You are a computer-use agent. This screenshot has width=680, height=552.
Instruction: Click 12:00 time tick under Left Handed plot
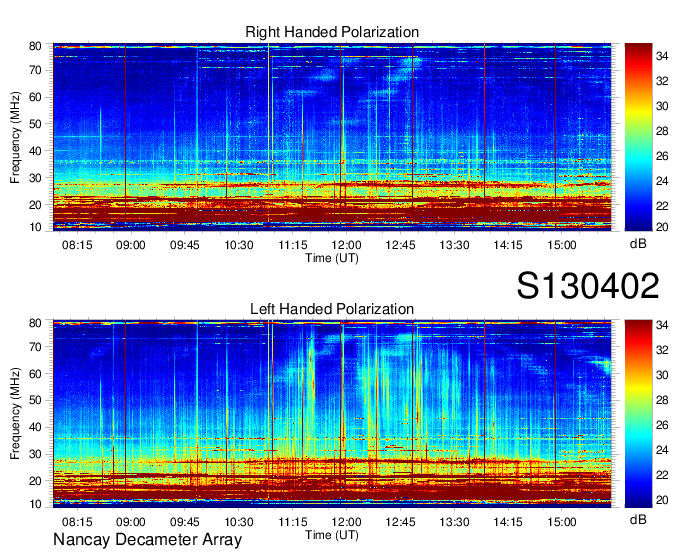(x=347, y=522)
